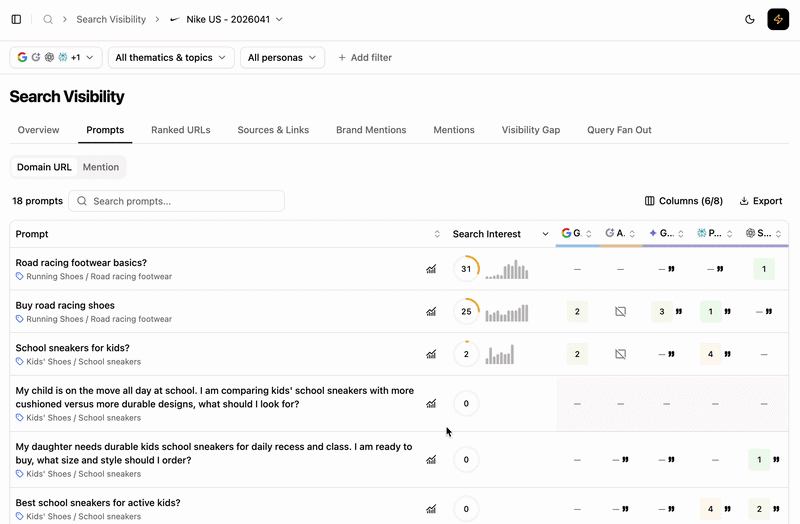Open prompt Best school sneakers for active kids?
Screen dimensions: 800x524
click(x=98, y=503)
